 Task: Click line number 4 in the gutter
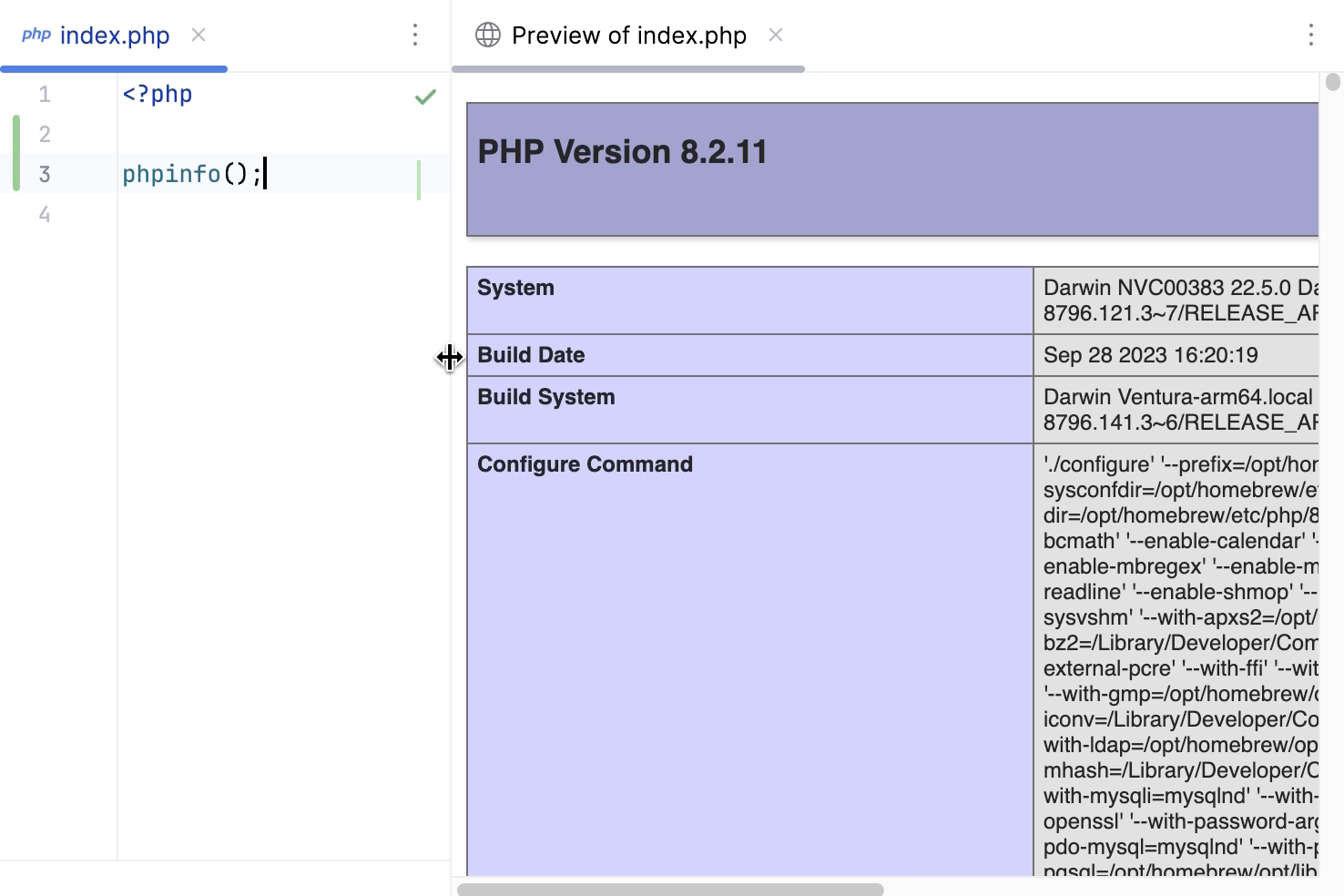[45, 215]
